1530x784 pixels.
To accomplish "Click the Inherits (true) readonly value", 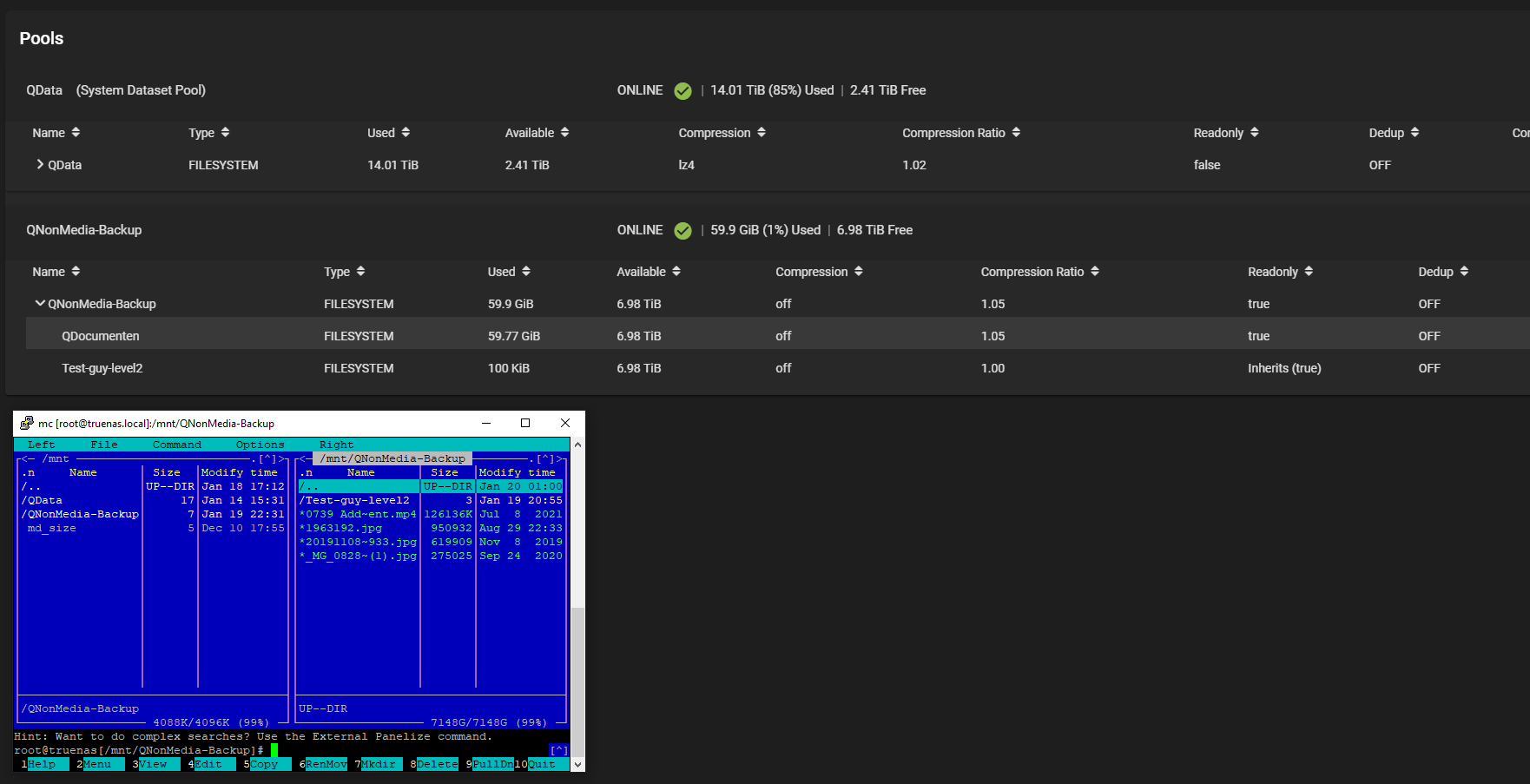I will (x=1284, y=368).
